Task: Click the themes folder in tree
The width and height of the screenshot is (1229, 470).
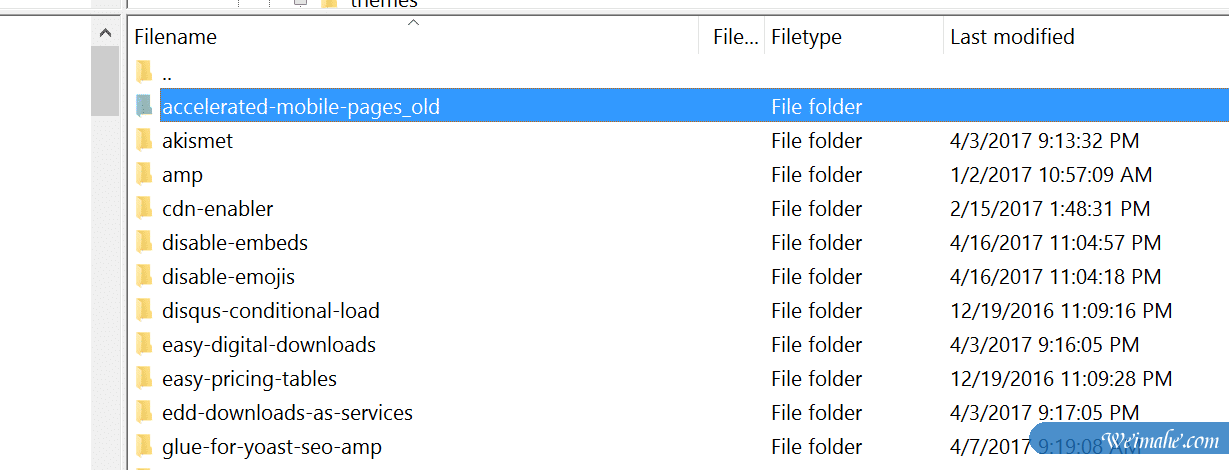Action: pyautogui.click(x=383, y=4)
